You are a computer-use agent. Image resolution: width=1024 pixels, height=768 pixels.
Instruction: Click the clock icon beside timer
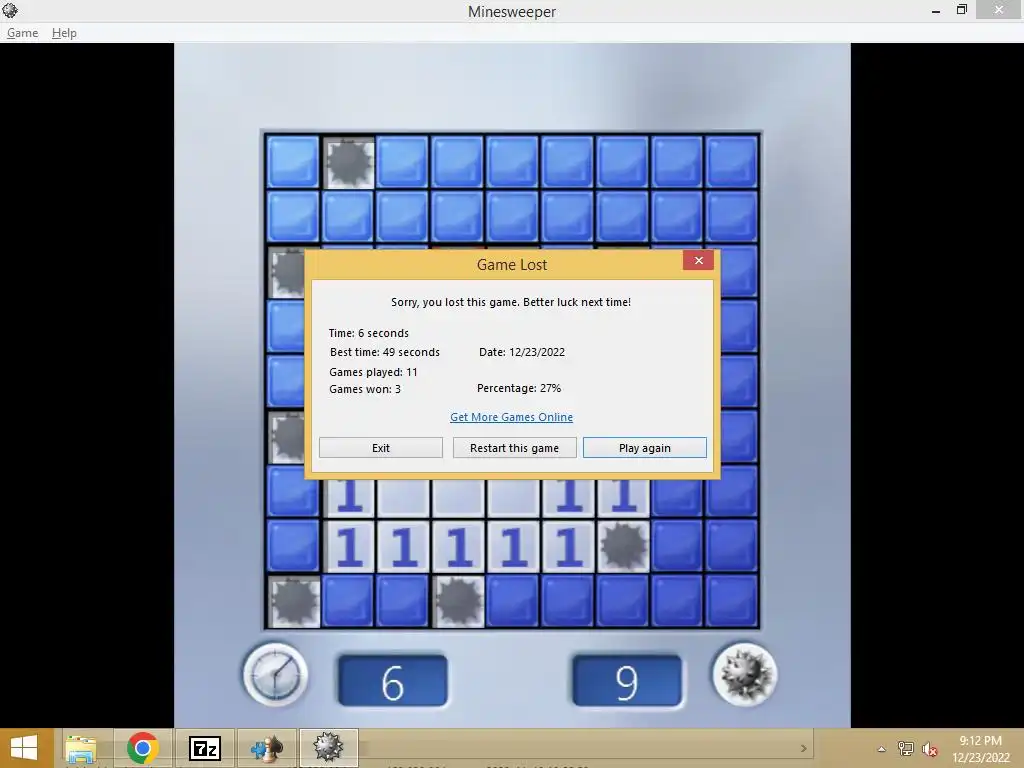click(275, 675)
